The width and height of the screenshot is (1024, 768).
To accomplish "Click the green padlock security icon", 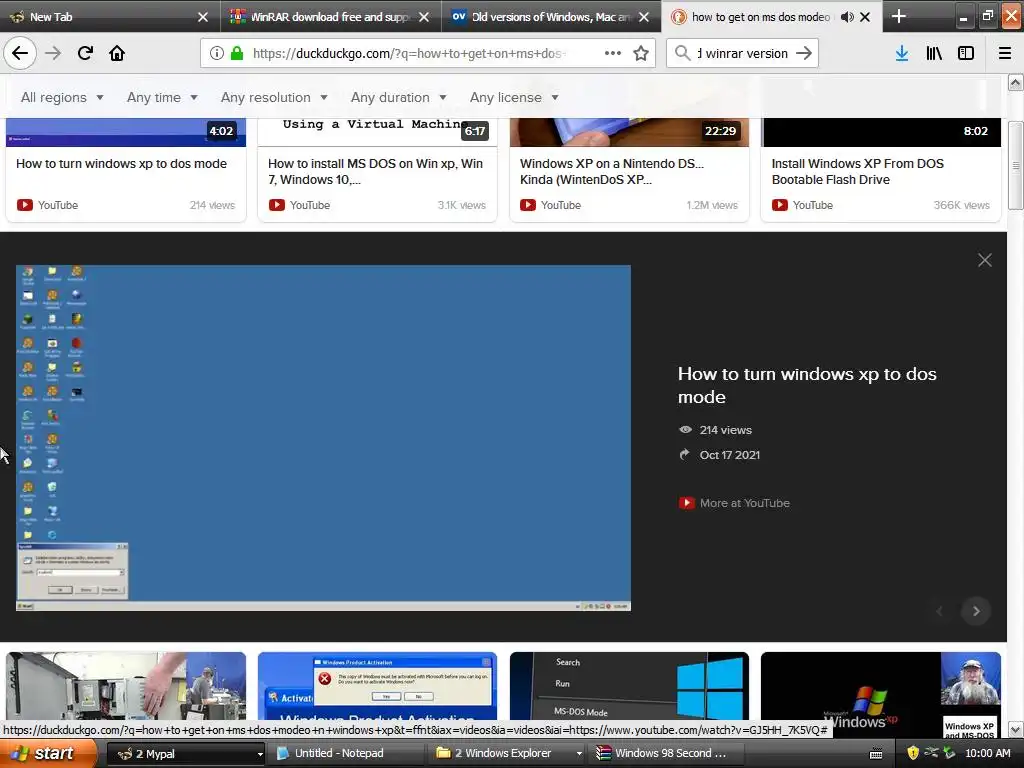I will [x=237, y=53].
